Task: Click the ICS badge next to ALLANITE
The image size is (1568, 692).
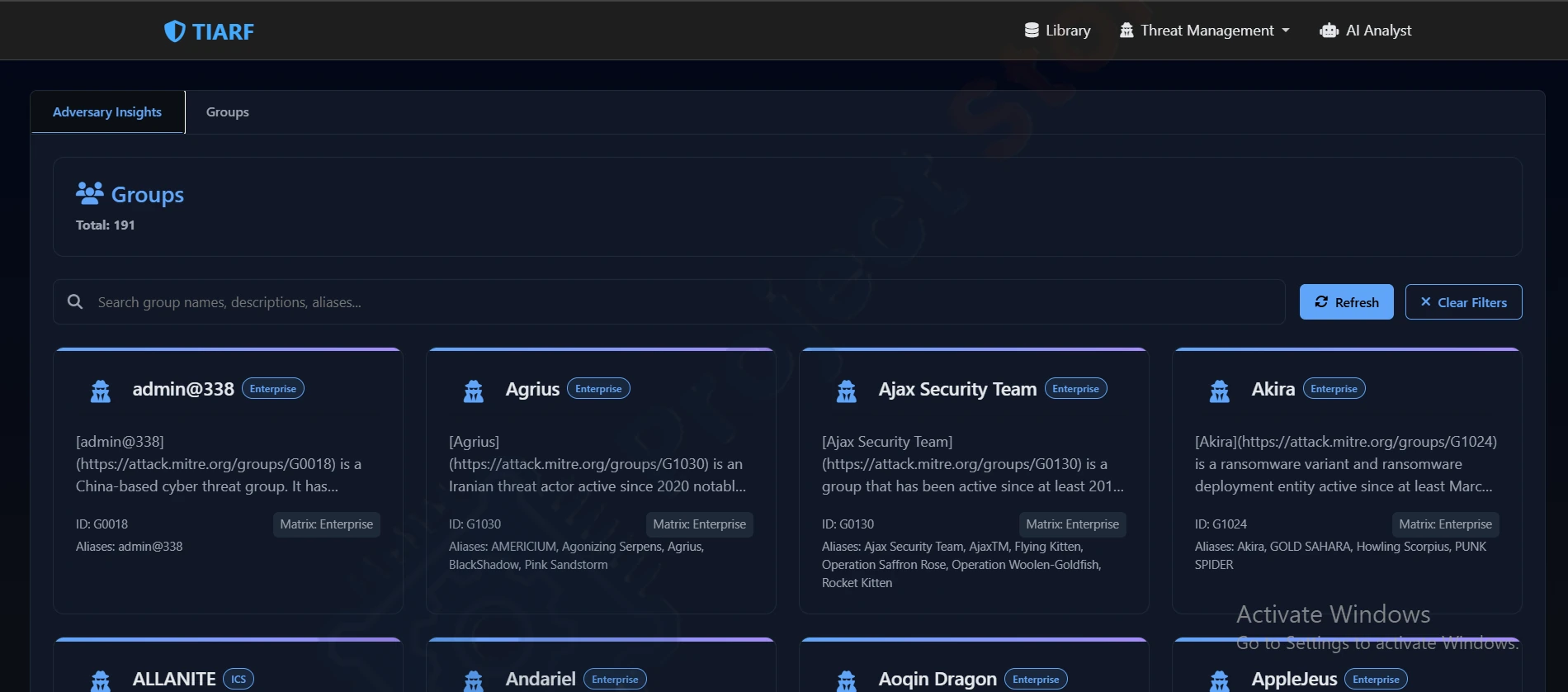Action: point(239,679)
